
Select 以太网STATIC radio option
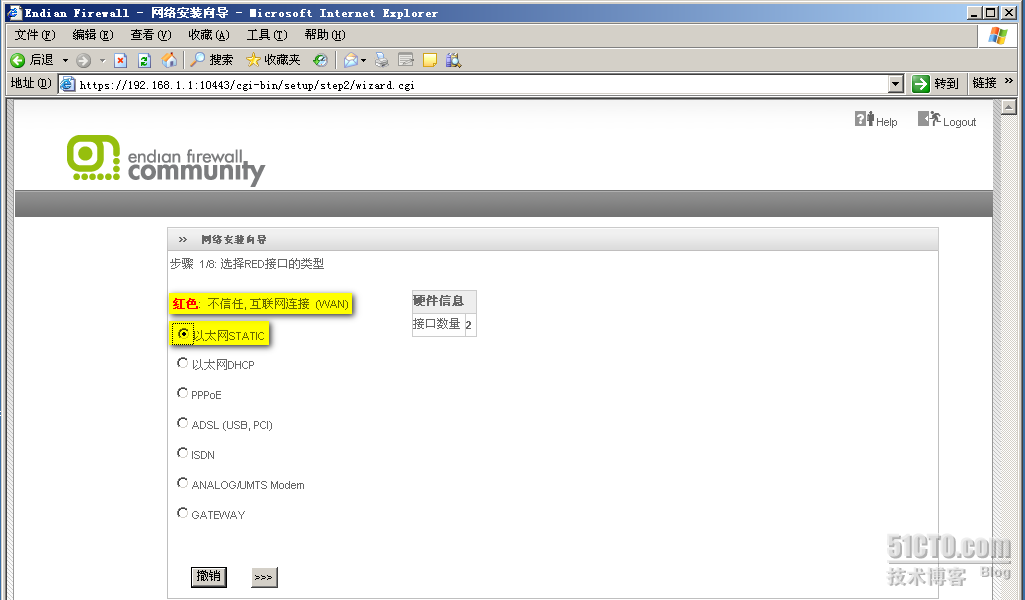pos(183,333)
